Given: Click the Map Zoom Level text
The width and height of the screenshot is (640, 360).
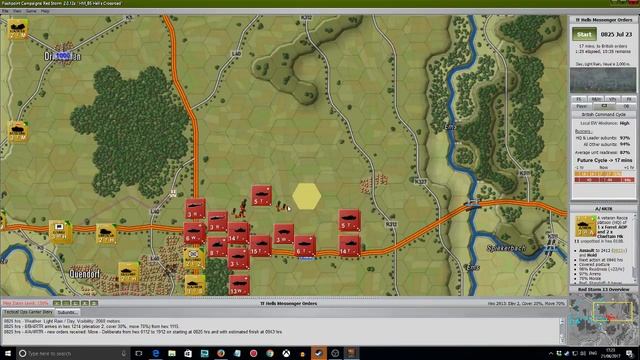Looking at the screenshot, I should (25, 303).
